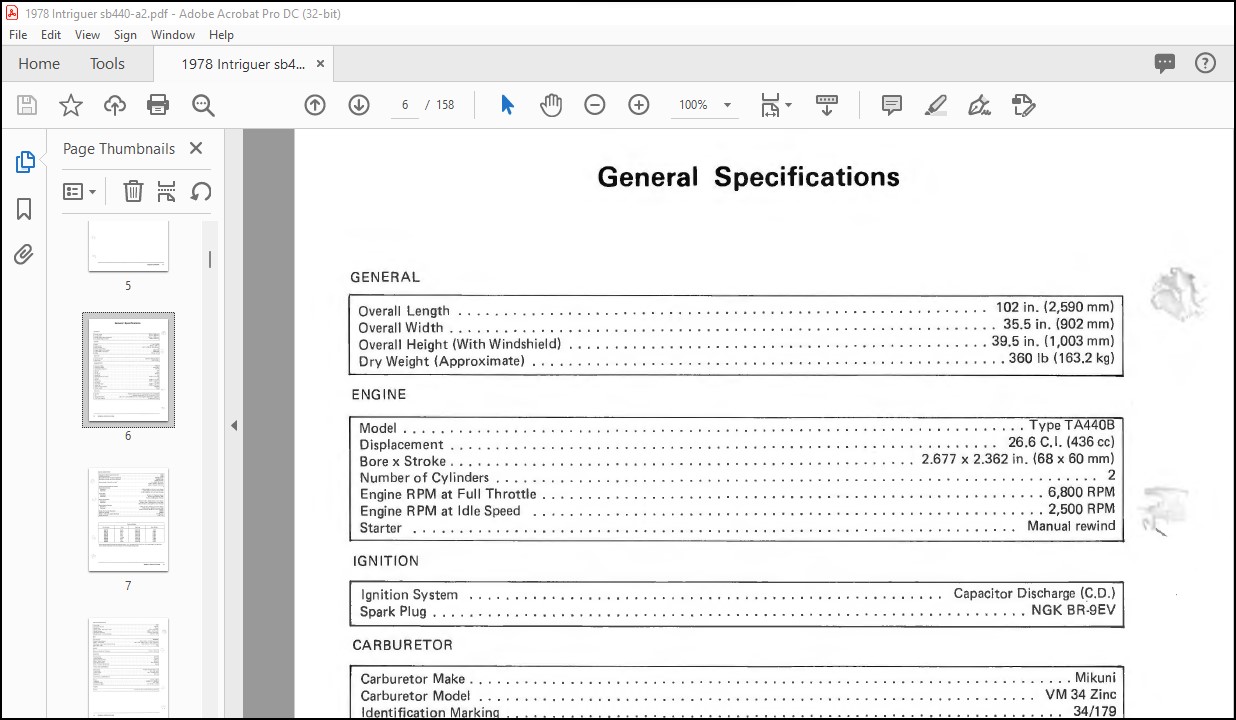The image size is (1236, 720).
Task: Click the Stamp tool icon
Action: [x=1023, y=105]
